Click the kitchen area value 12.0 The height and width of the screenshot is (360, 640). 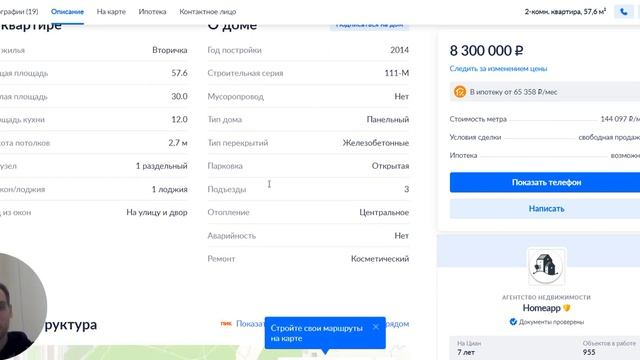point(179,120)
